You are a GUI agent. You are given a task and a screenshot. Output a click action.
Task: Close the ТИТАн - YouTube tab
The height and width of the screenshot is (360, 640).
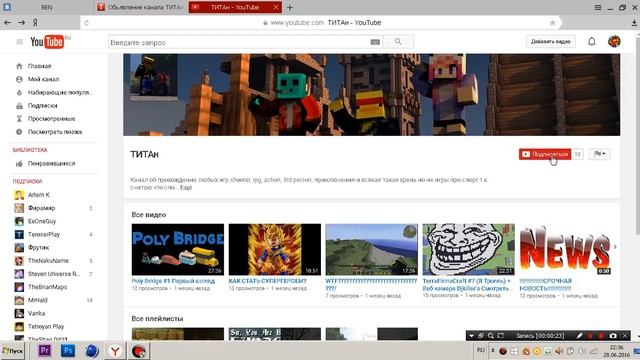[276, 7]
